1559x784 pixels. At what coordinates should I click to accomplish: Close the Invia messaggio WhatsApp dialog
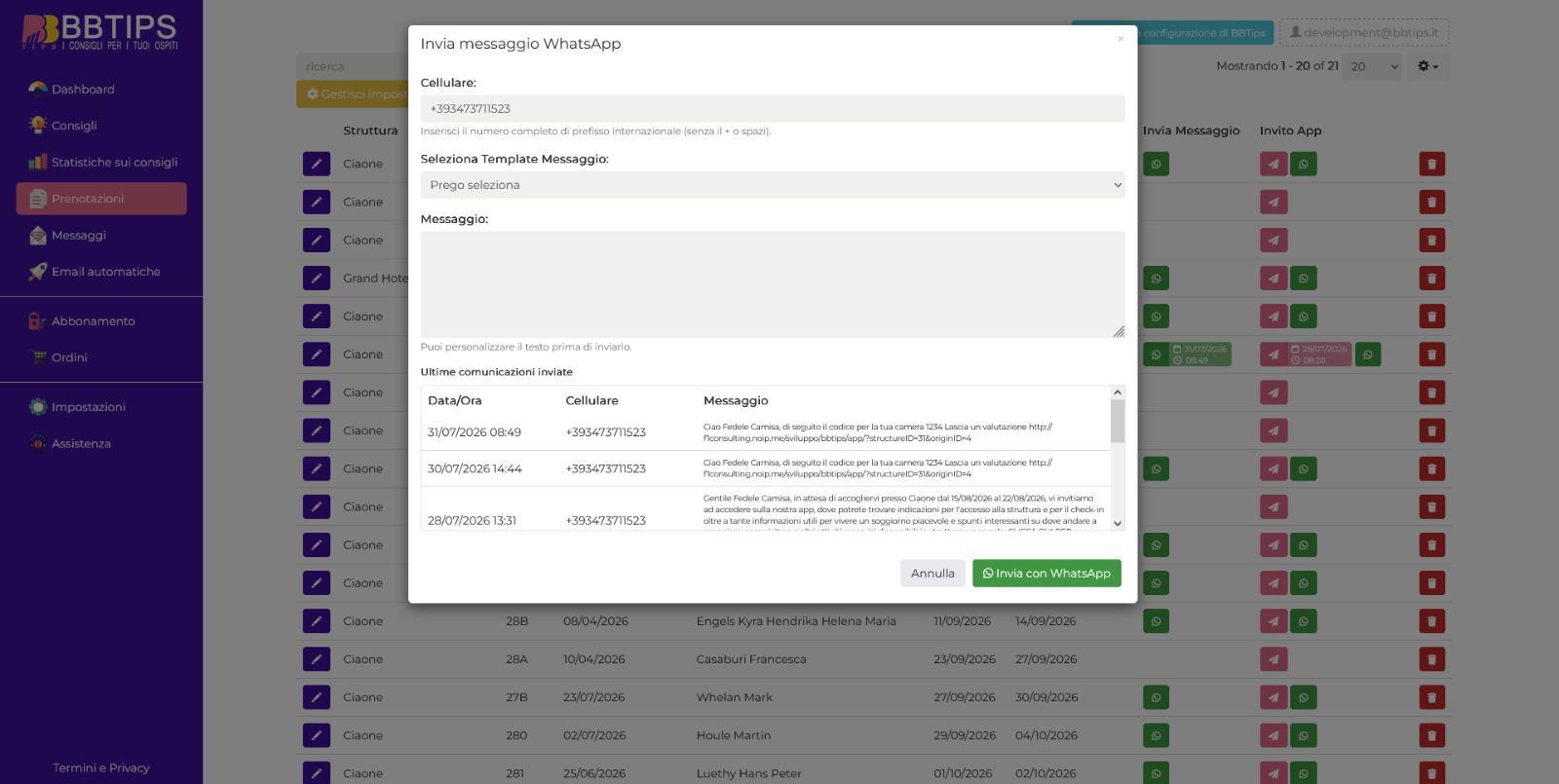tap(1121, 39)
